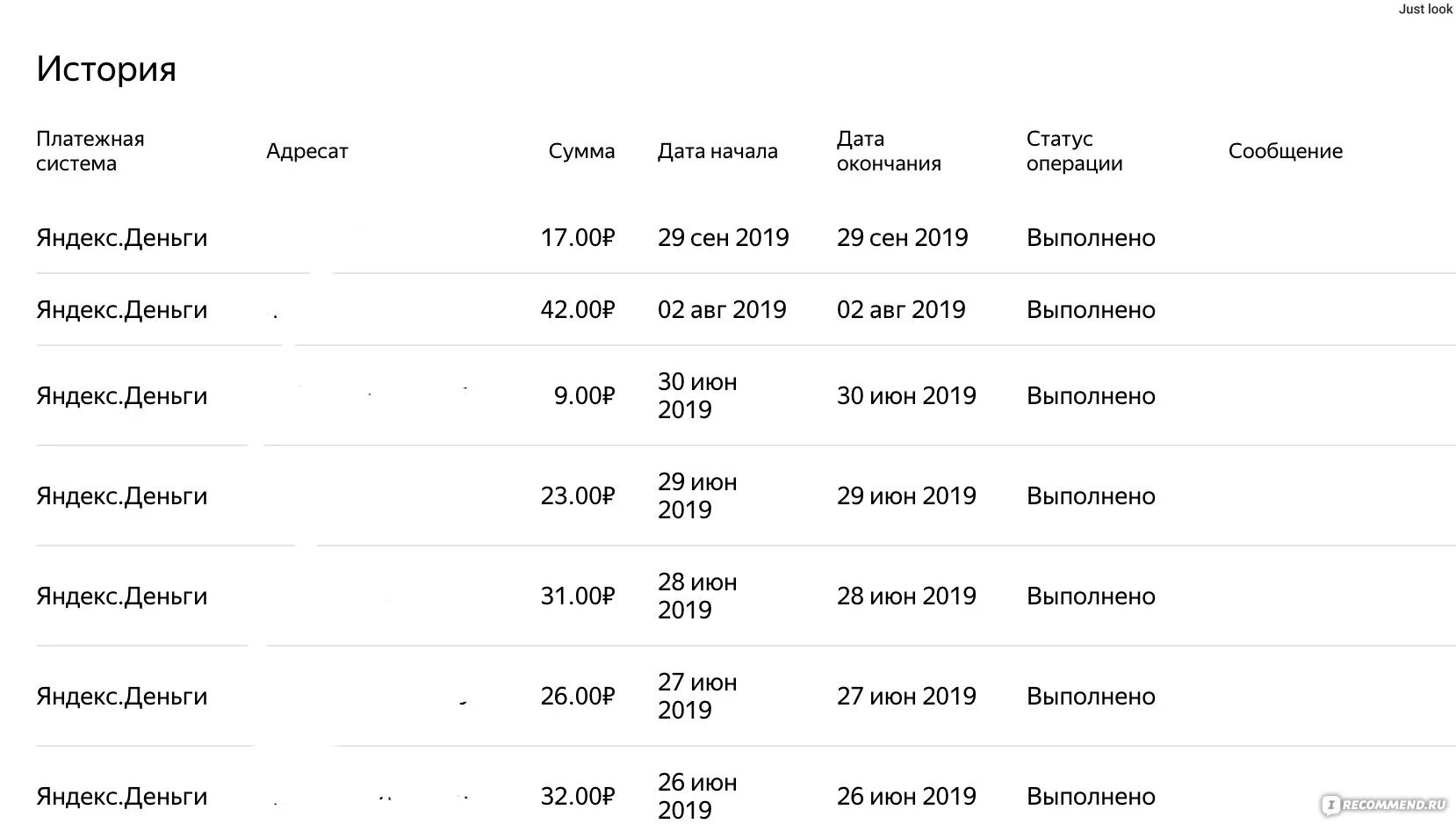Click the 26.00₽ amount cell
This screenshot has height=824, width=1456.
[x=577, y=696]
